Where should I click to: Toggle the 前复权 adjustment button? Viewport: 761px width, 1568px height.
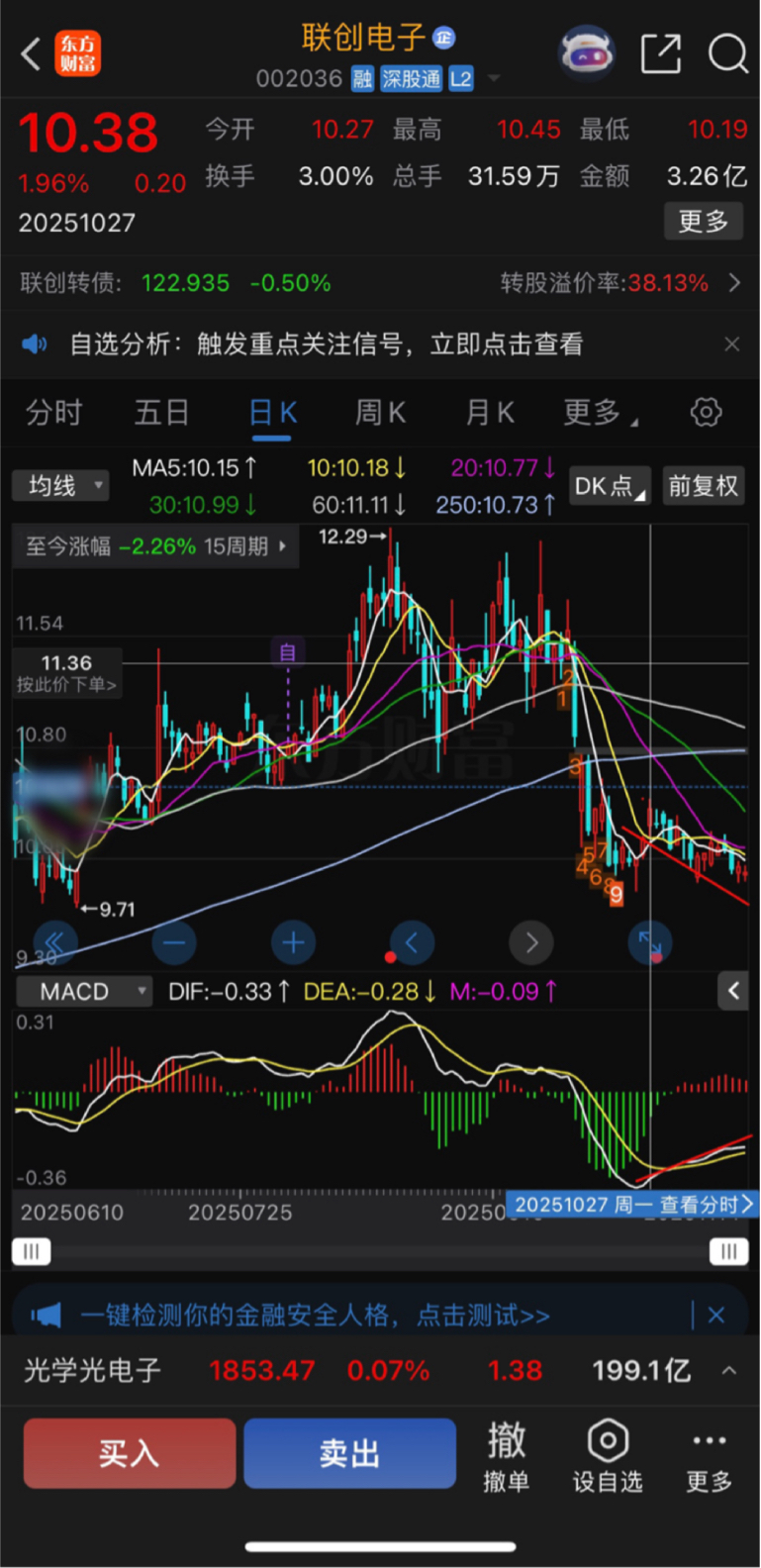(703, 486)
